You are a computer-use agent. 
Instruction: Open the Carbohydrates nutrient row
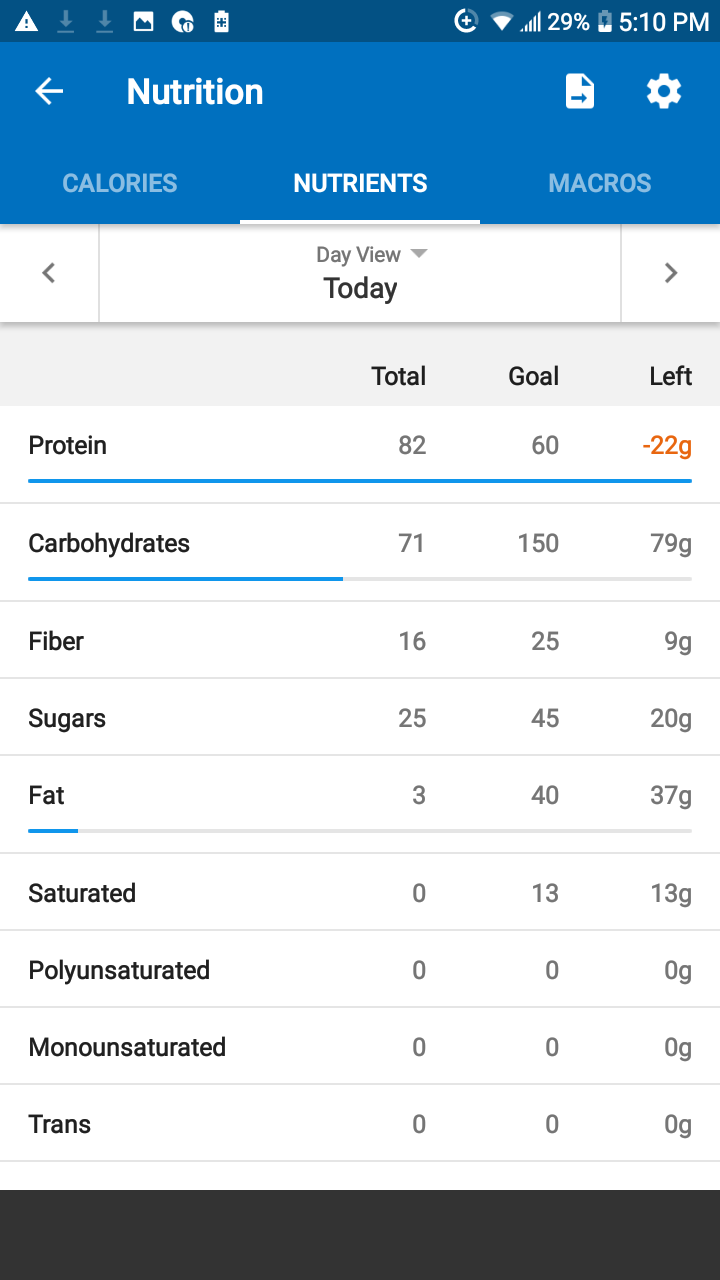point(360,553)
